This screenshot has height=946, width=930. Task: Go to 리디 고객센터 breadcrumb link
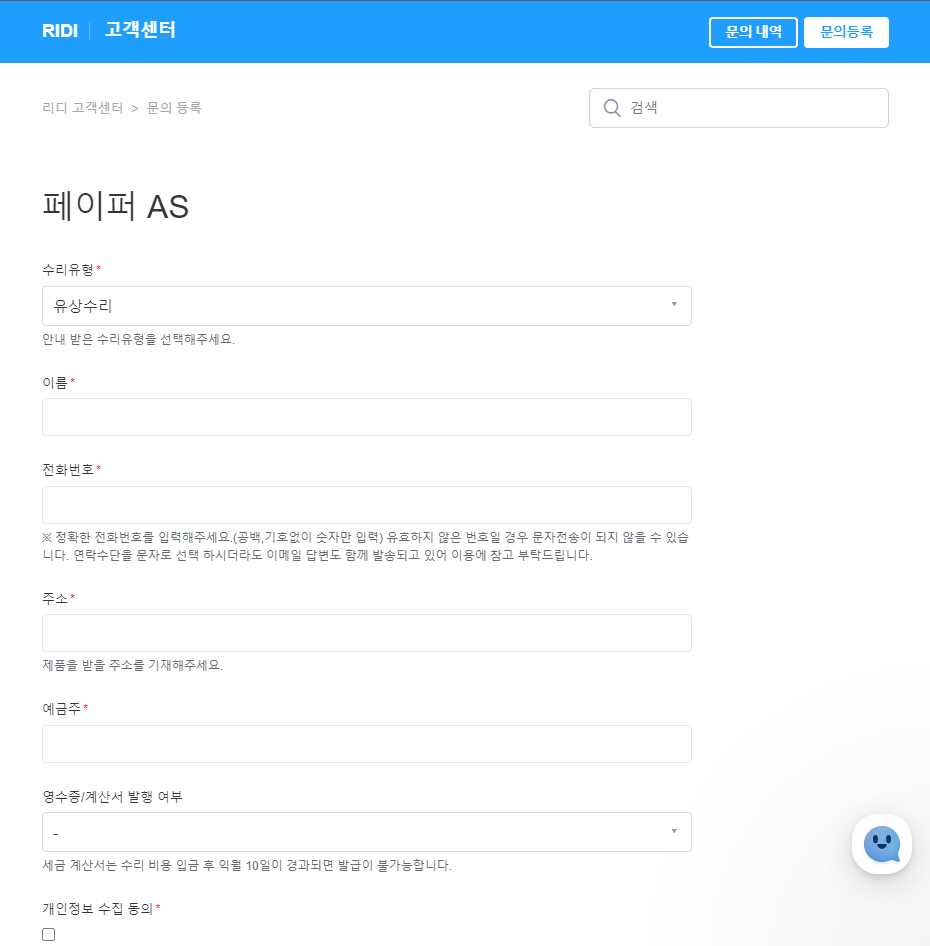pyautogui.click(x=83, y=108)
